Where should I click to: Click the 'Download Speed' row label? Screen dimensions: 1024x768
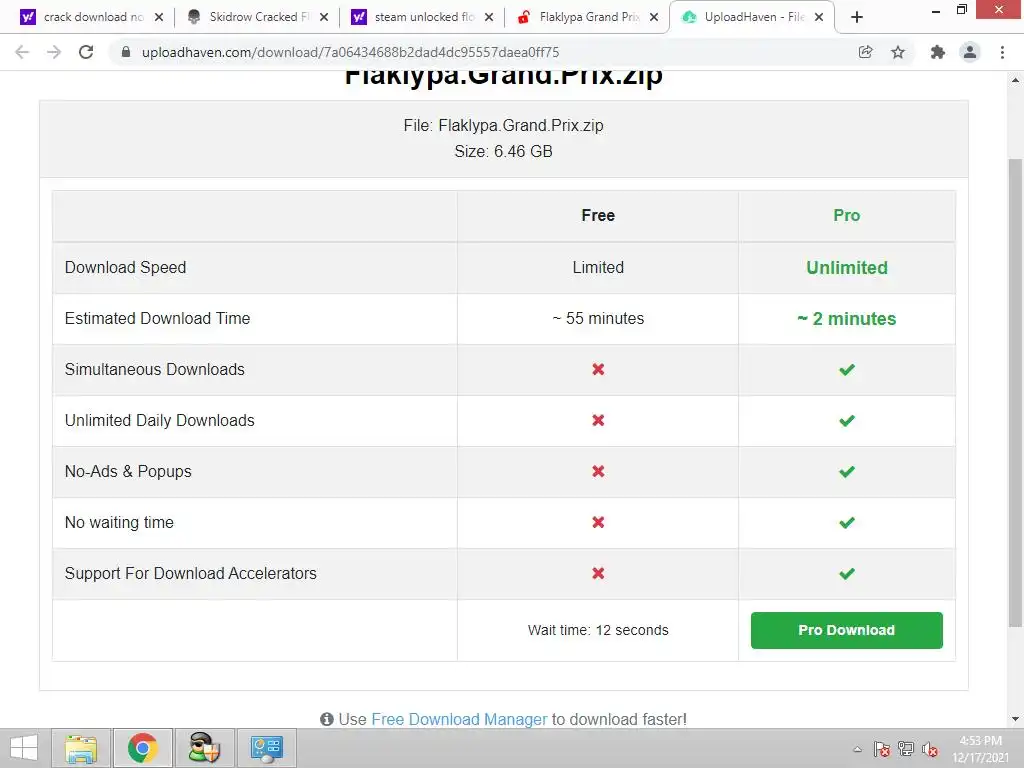tap(125, 268)
